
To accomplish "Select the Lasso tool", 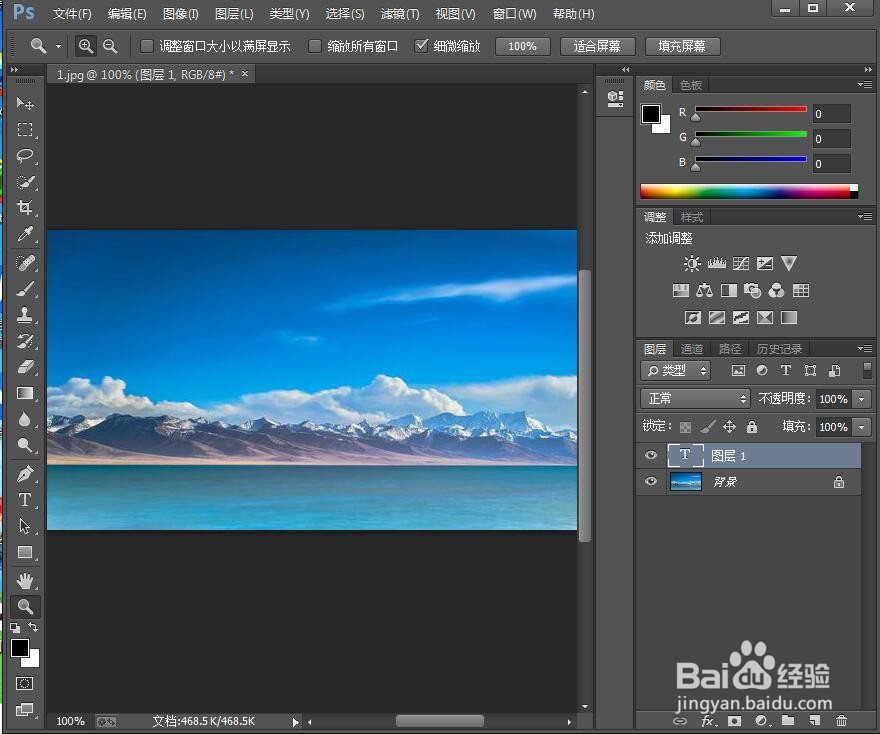I will pos(25,155).
